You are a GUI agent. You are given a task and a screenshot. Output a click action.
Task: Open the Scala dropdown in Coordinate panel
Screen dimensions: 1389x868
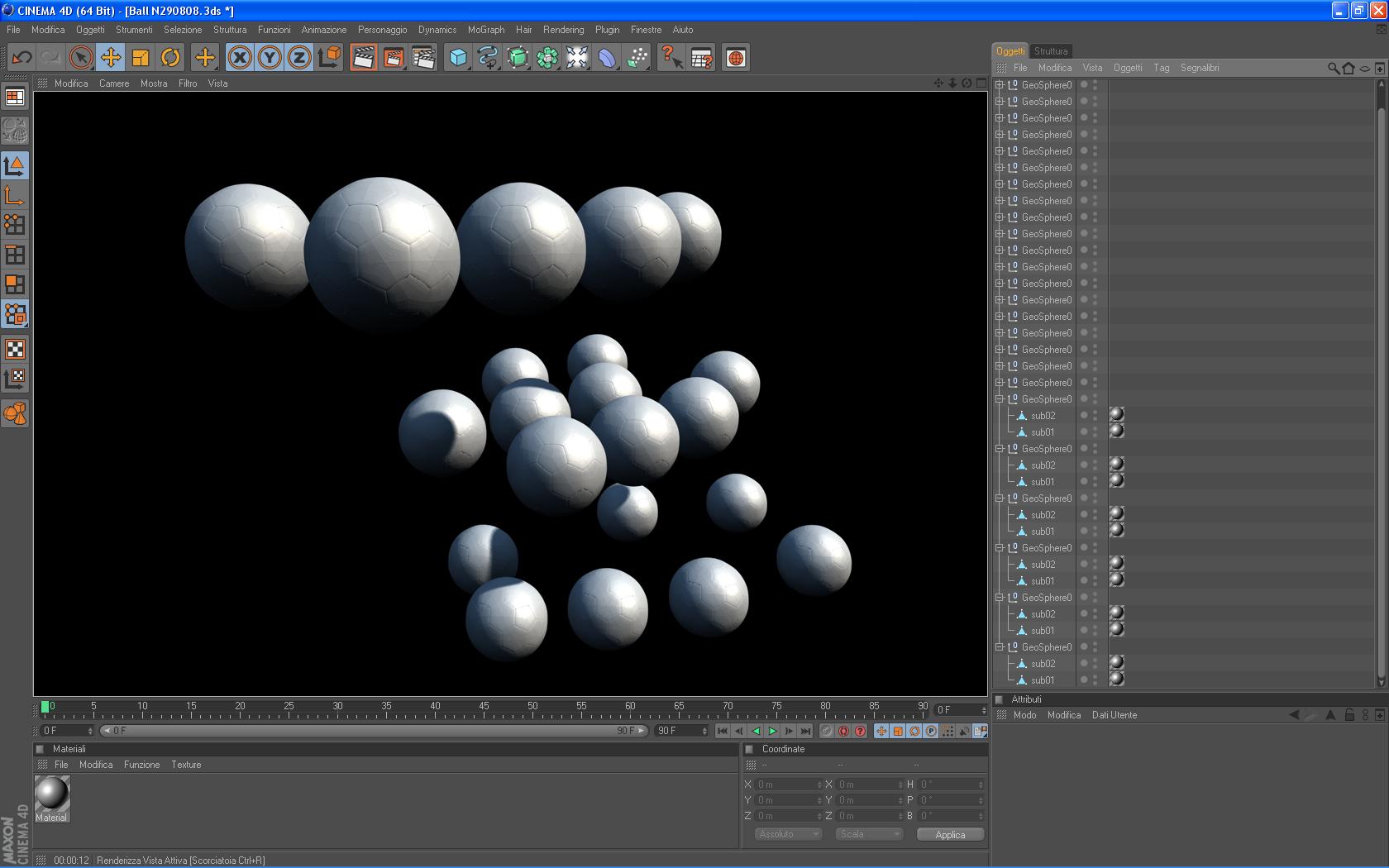pyautogui.click(x=869, y=834)
